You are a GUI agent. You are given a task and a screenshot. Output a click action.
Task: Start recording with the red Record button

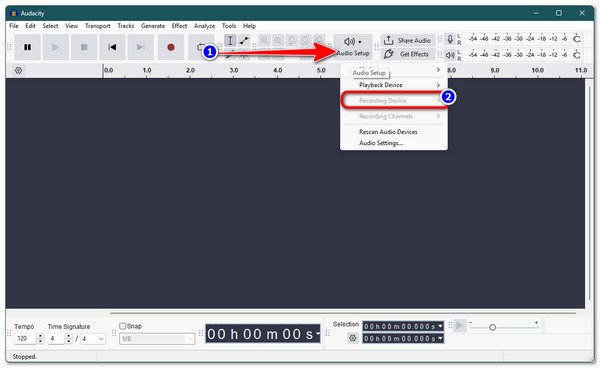(x=171, y=47)
